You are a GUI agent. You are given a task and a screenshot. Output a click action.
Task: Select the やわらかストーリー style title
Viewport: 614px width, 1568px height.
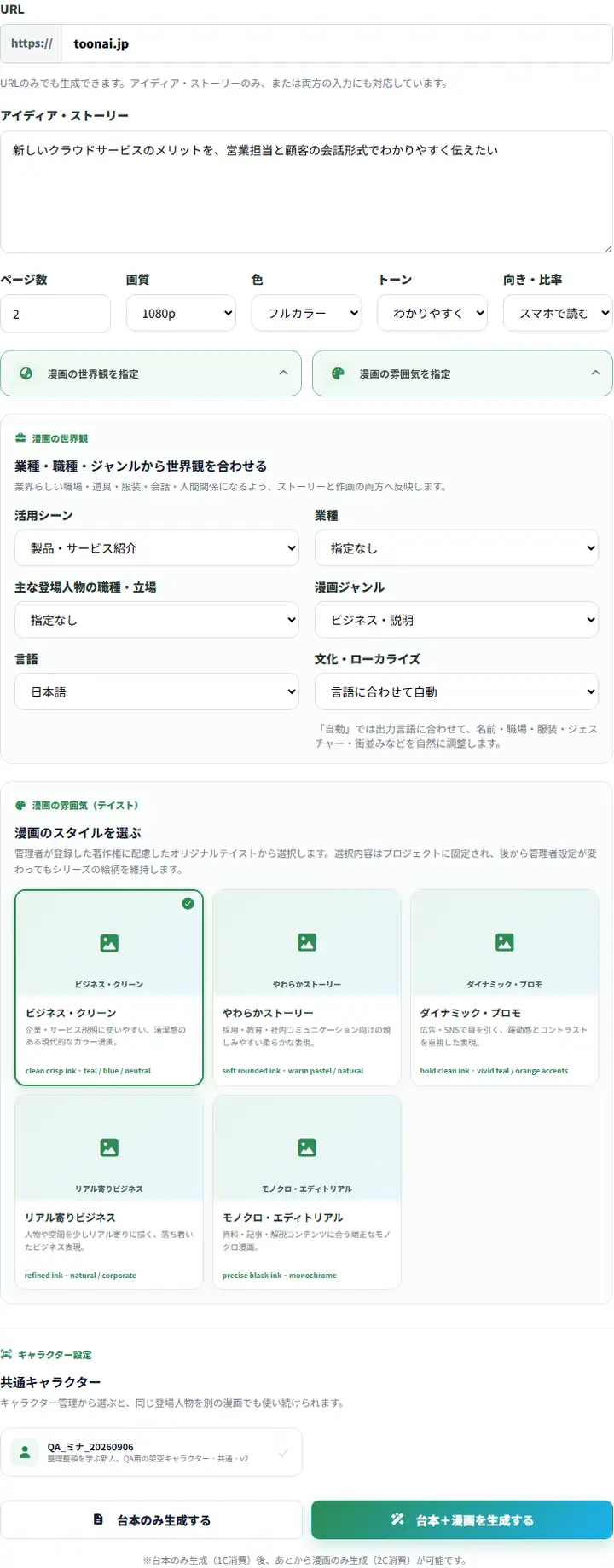tap(268, 1013)
